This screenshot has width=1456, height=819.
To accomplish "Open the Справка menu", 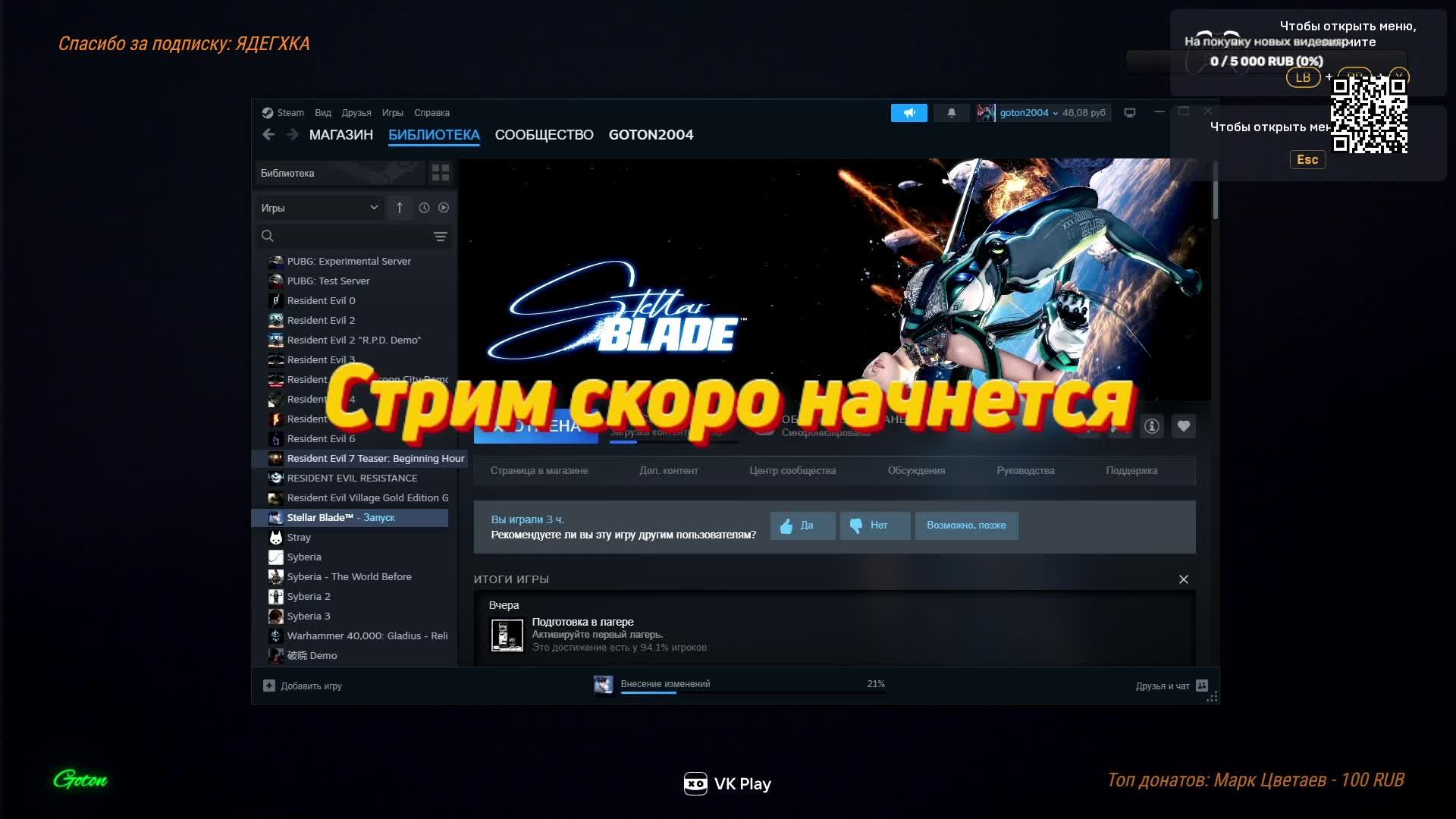I will click(431, 113).
